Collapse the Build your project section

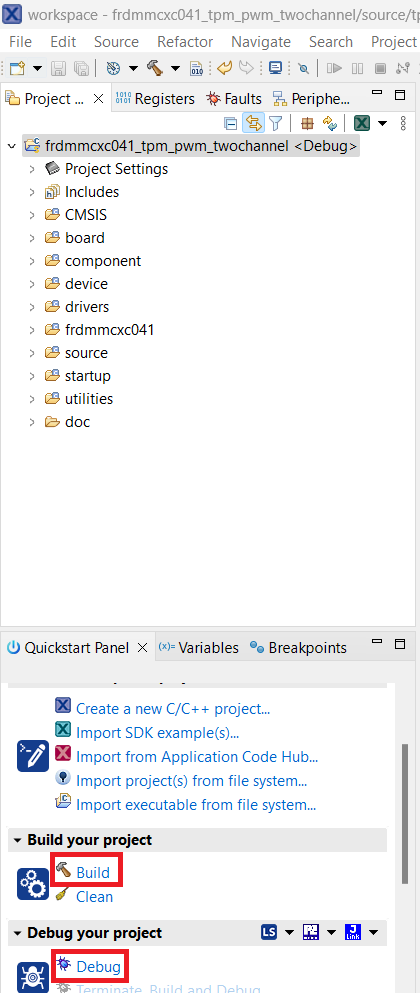(x=16, y=840)
